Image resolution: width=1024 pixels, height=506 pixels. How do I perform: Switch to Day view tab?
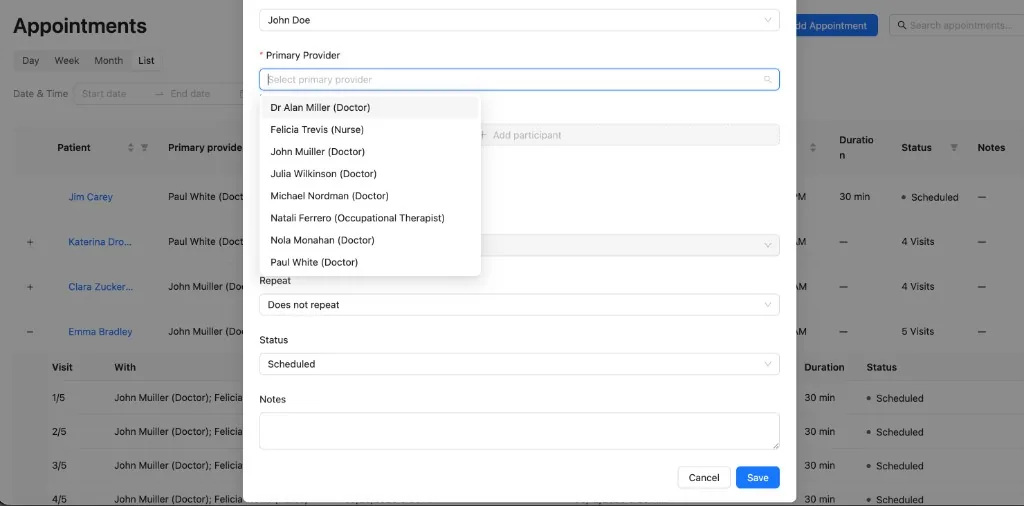coord(31,61)
